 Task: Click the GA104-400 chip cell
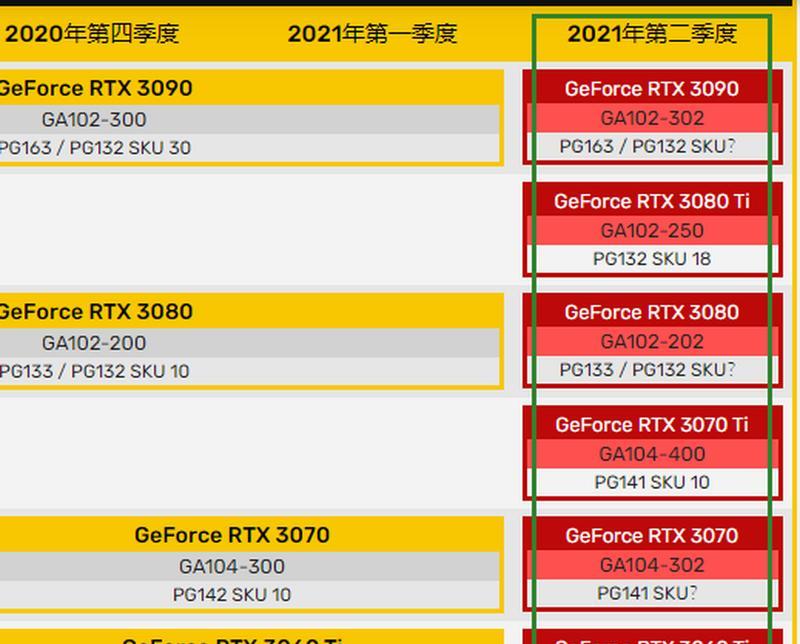click(x=652, y=454)
